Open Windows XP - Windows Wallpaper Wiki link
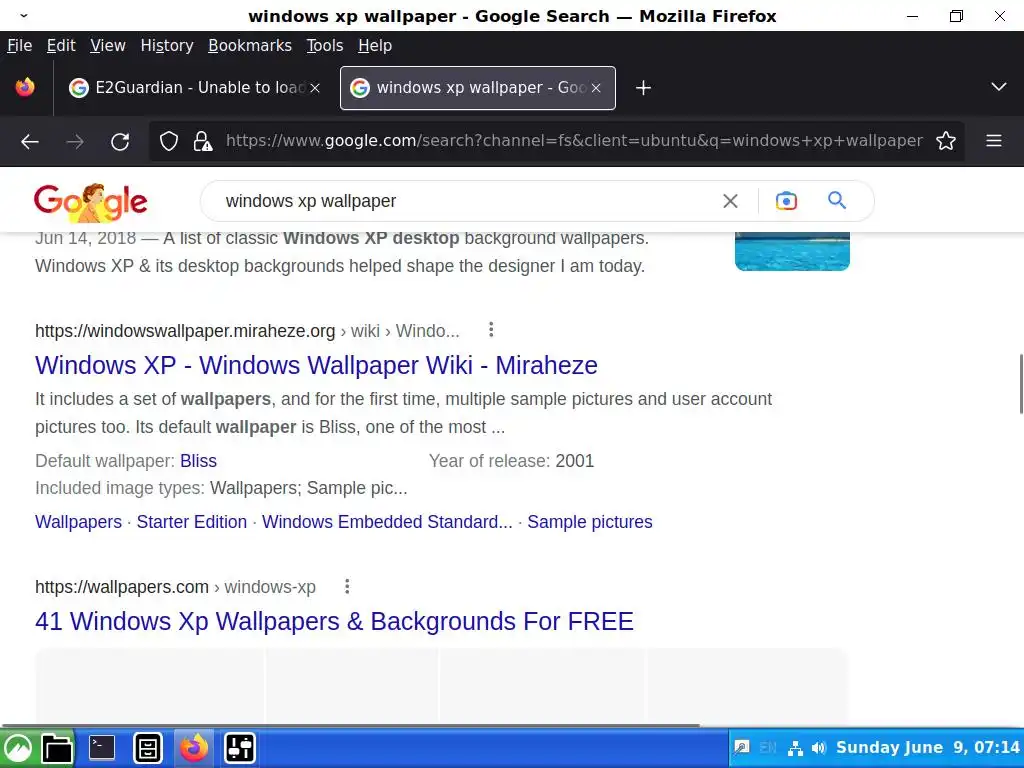Screen dimensions: 1024x768 316,365
